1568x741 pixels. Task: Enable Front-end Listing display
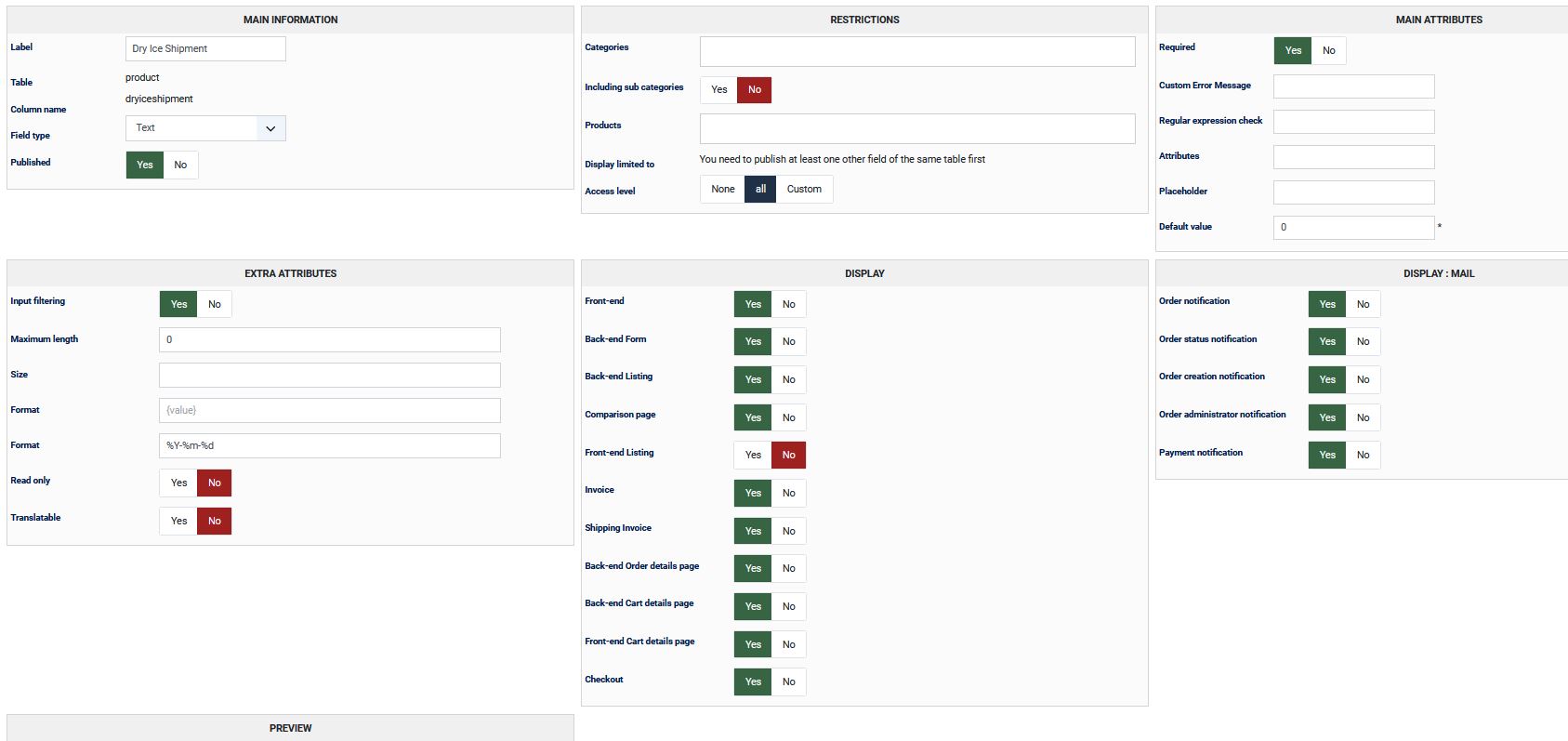pyautogui.click(x=753, y=455)
